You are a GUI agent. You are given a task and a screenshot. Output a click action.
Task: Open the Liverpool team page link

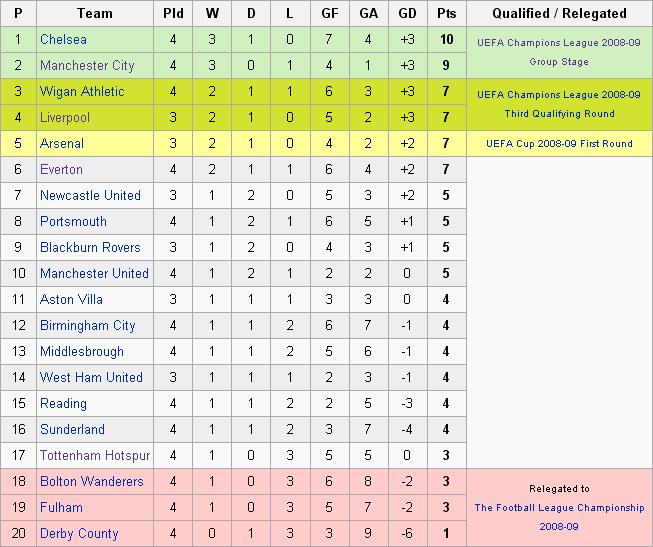pyautogui.click(x=65, y=117)
